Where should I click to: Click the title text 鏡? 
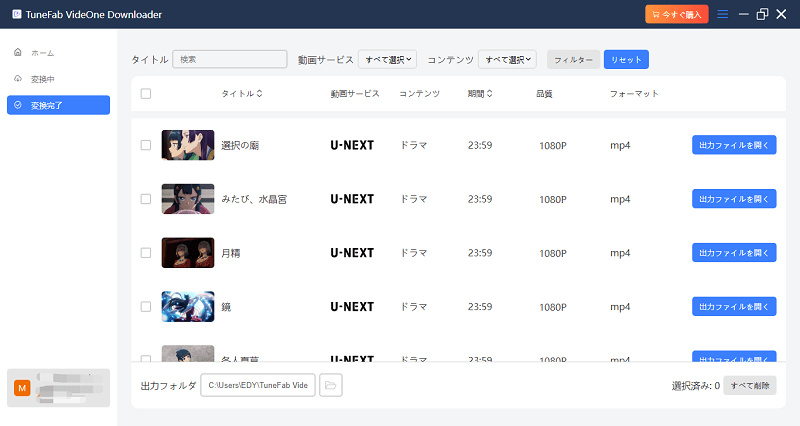226,307
